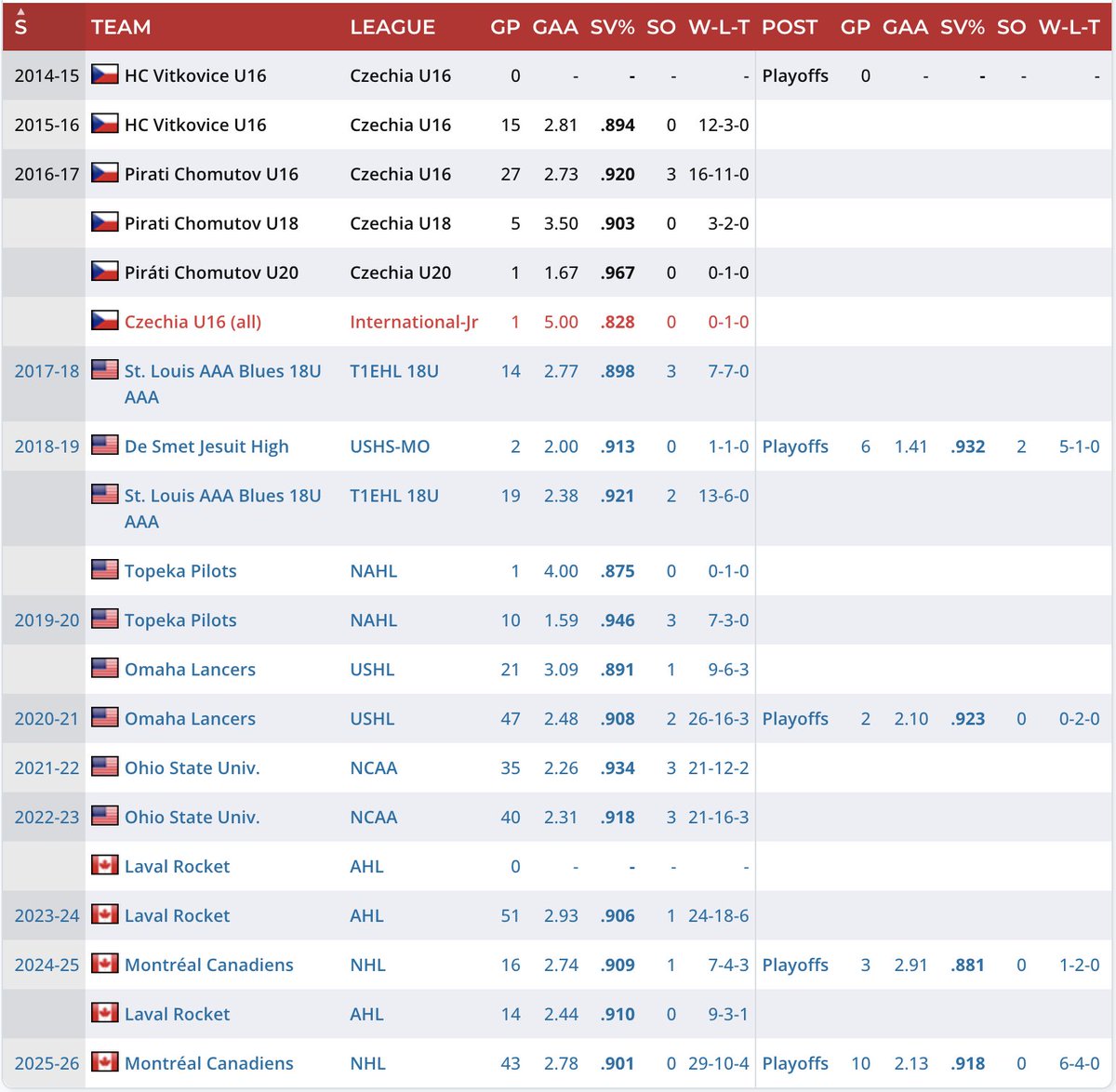Viewport: 1116px width, 1092px height.
Task: Click save percentage .967 cell
Action: (x=618, y=273)
